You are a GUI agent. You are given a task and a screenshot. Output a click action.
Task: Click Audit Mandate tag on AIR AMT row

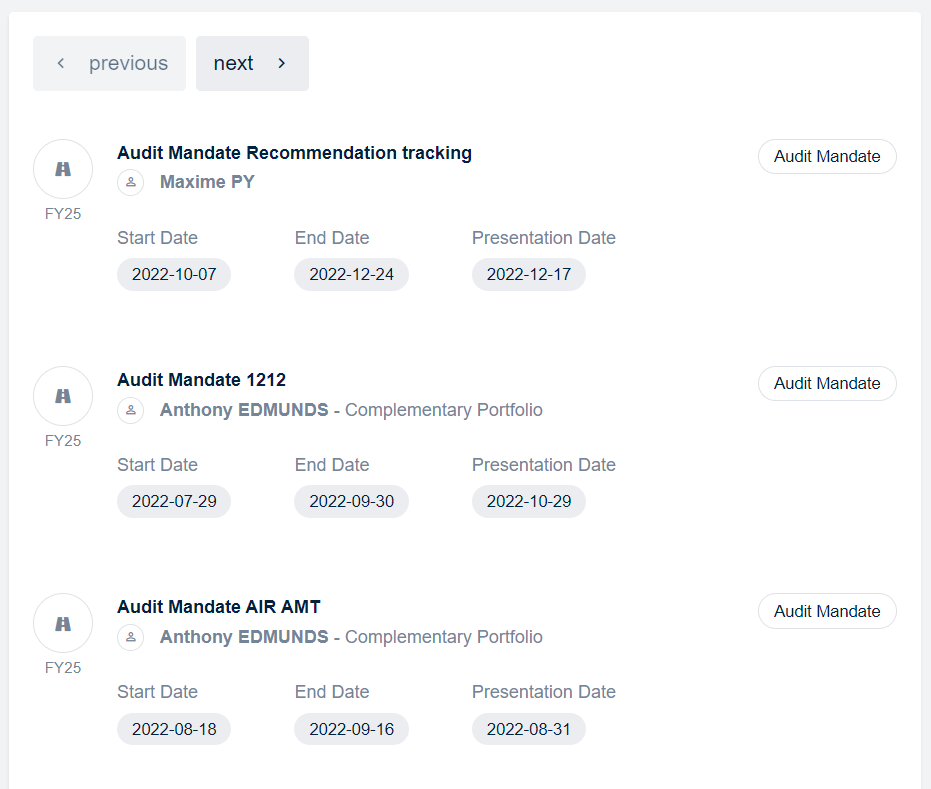(827, 611)
